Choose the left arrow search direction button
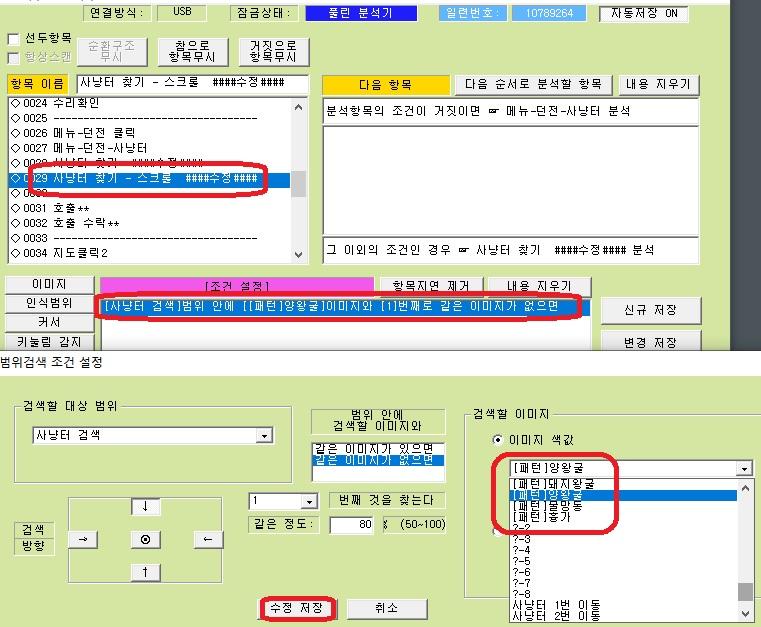This screenshot has width=761, height=627. (207, 540)
